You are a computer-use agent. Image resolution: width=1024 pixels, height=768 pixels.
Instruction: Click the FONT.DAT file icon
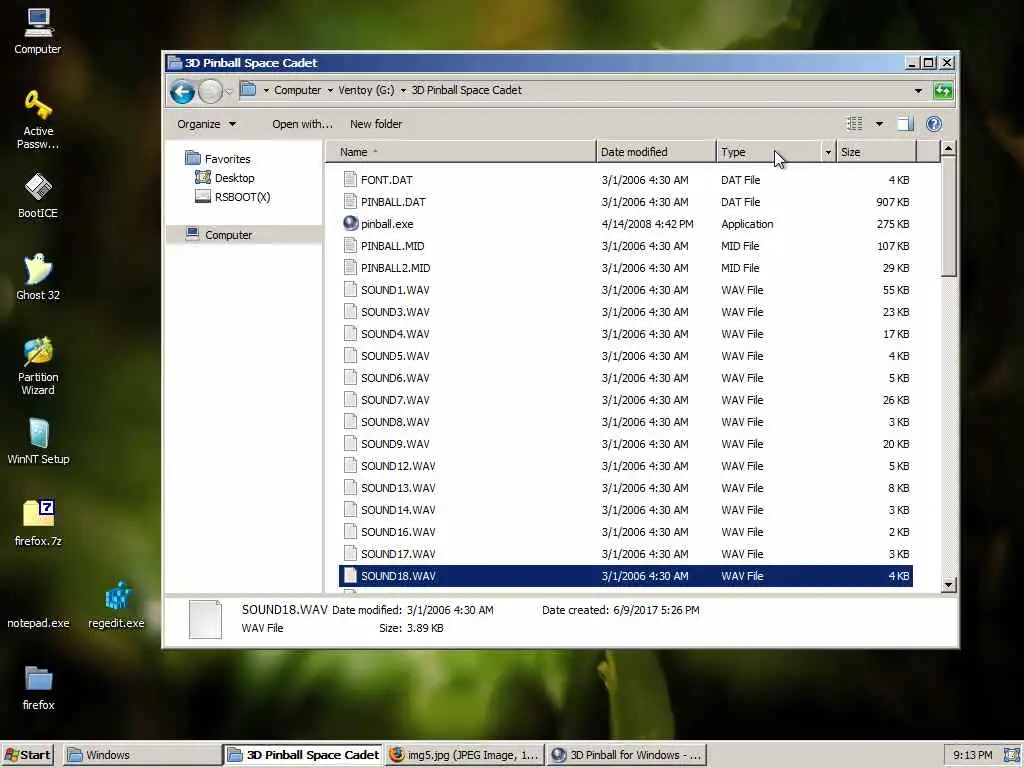pos(350,179)
